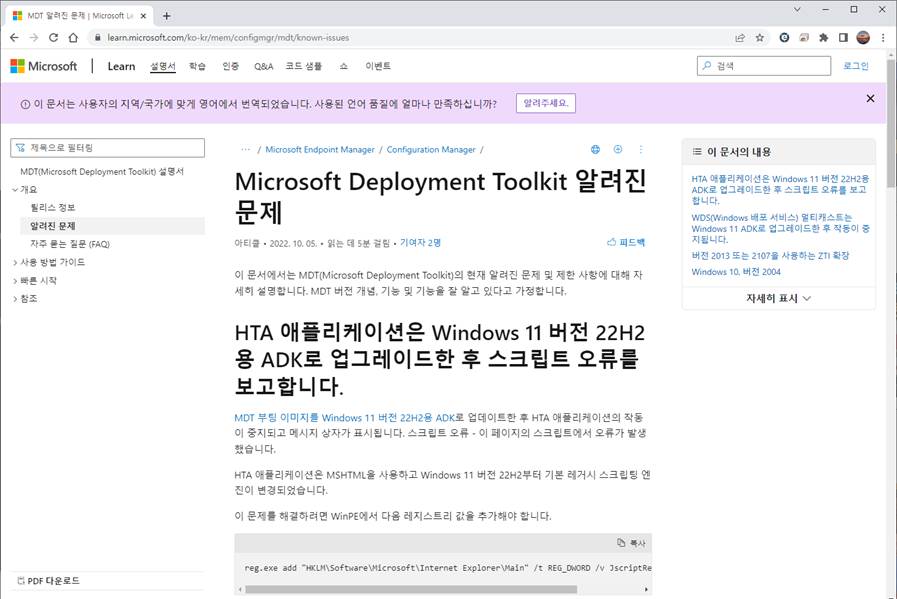Screen dimensions: 897x599
Task: Open the article more-actions menu
Action: click(x=641, y=149)
